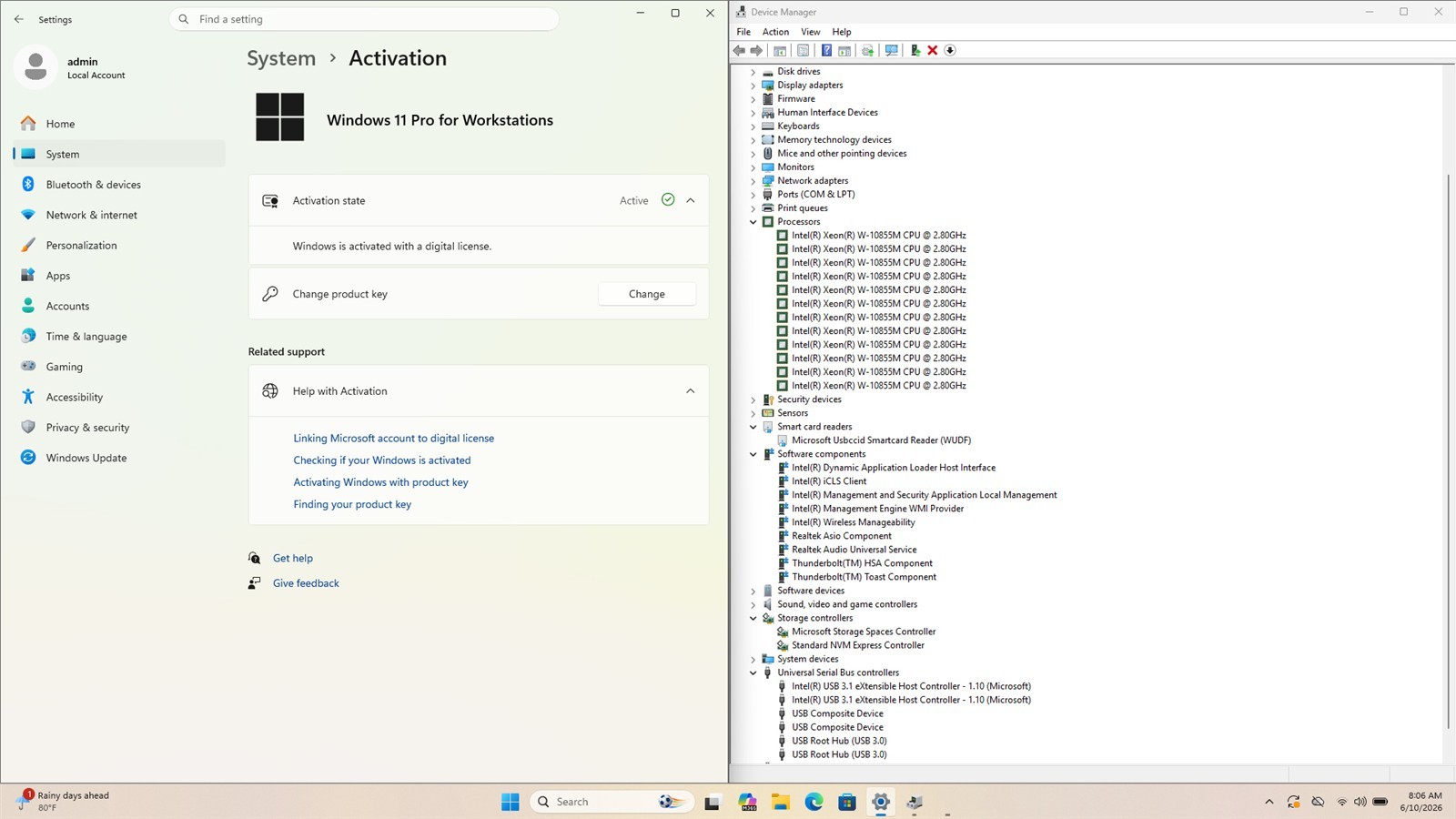Open Checking if your Windows is activated link

coord(382,460)
